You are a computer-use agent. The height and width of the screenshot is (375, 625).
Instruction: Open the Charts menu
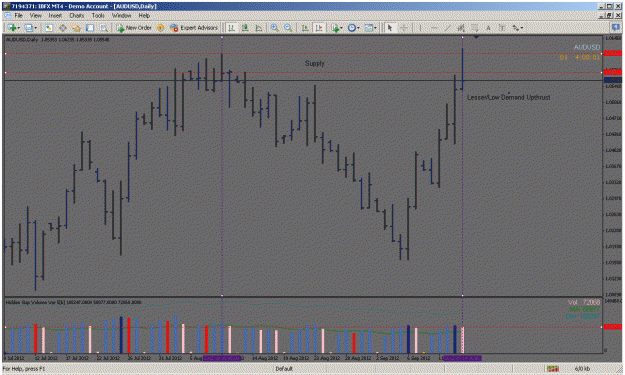point(77,16)
